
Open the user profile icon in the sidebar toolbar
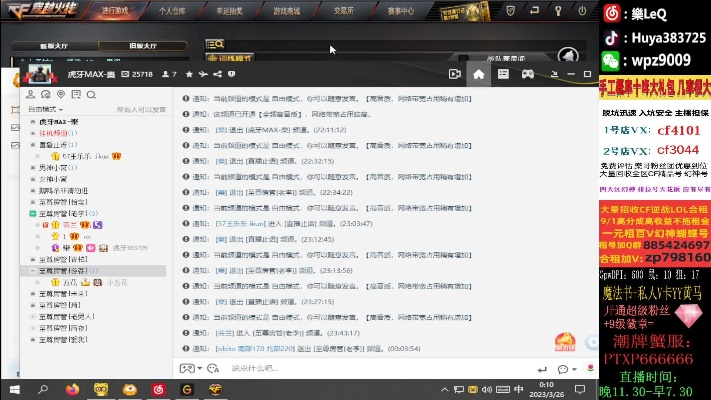pyautogui.click(x=30, y=94)
